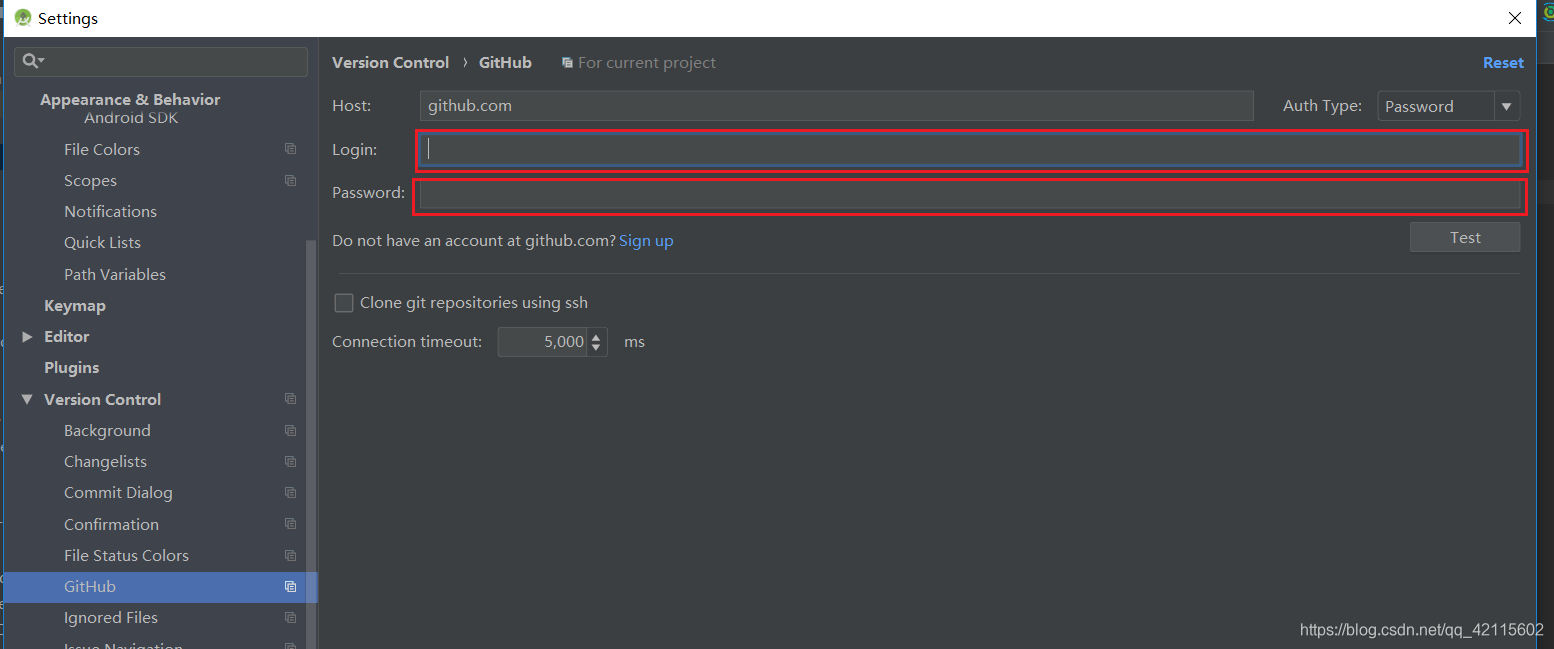Click the project icon next to Version Control
1554x649 pixels.
tap(290, 399)
